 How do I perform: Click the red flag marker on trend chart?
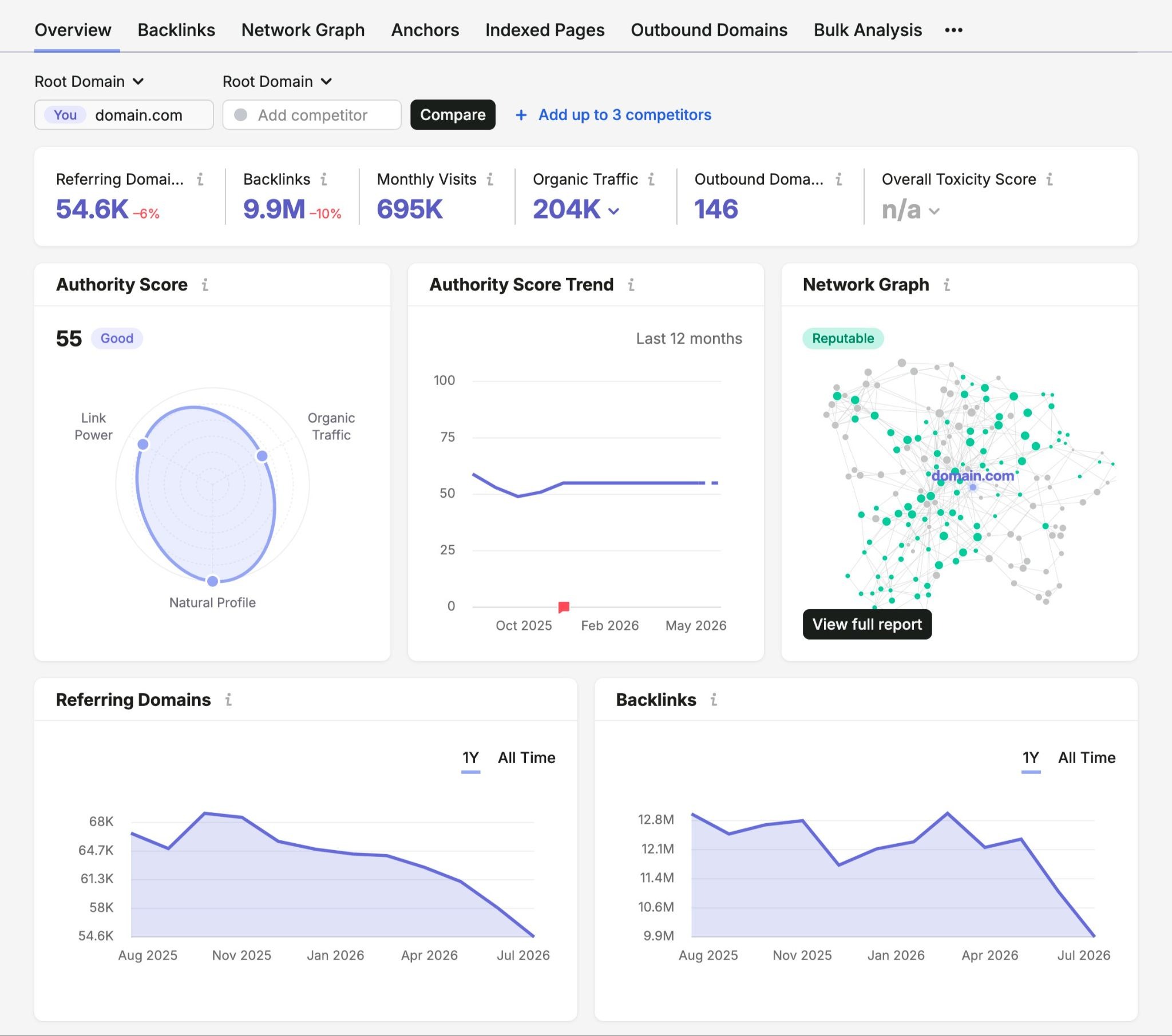(x=564, y=606)
